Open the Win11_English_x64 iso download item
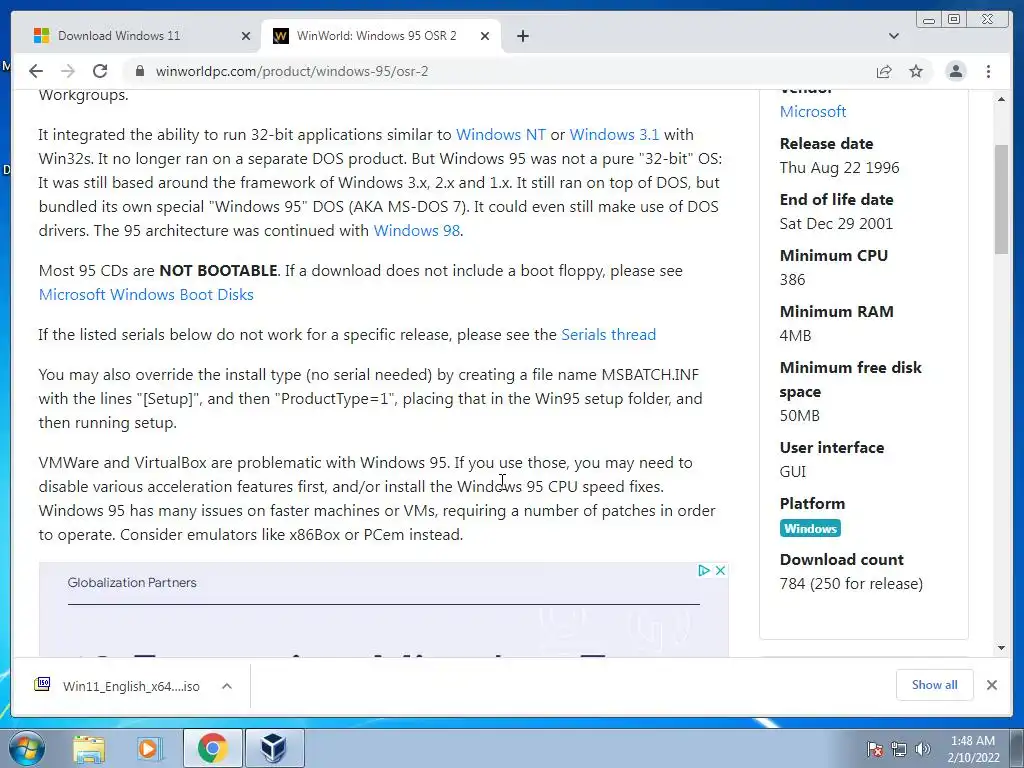This screenshot has width=1024, height=768. pyautogui.click(x=118, y=686)
